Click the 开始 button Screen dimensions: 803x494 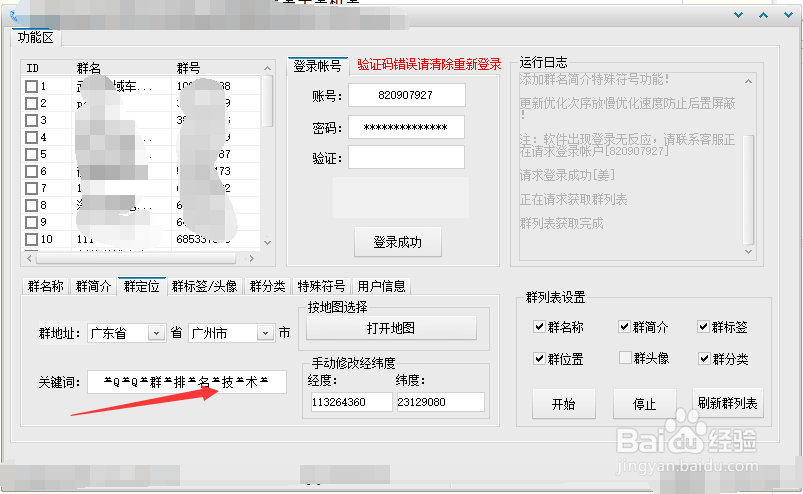coord(563,404)
